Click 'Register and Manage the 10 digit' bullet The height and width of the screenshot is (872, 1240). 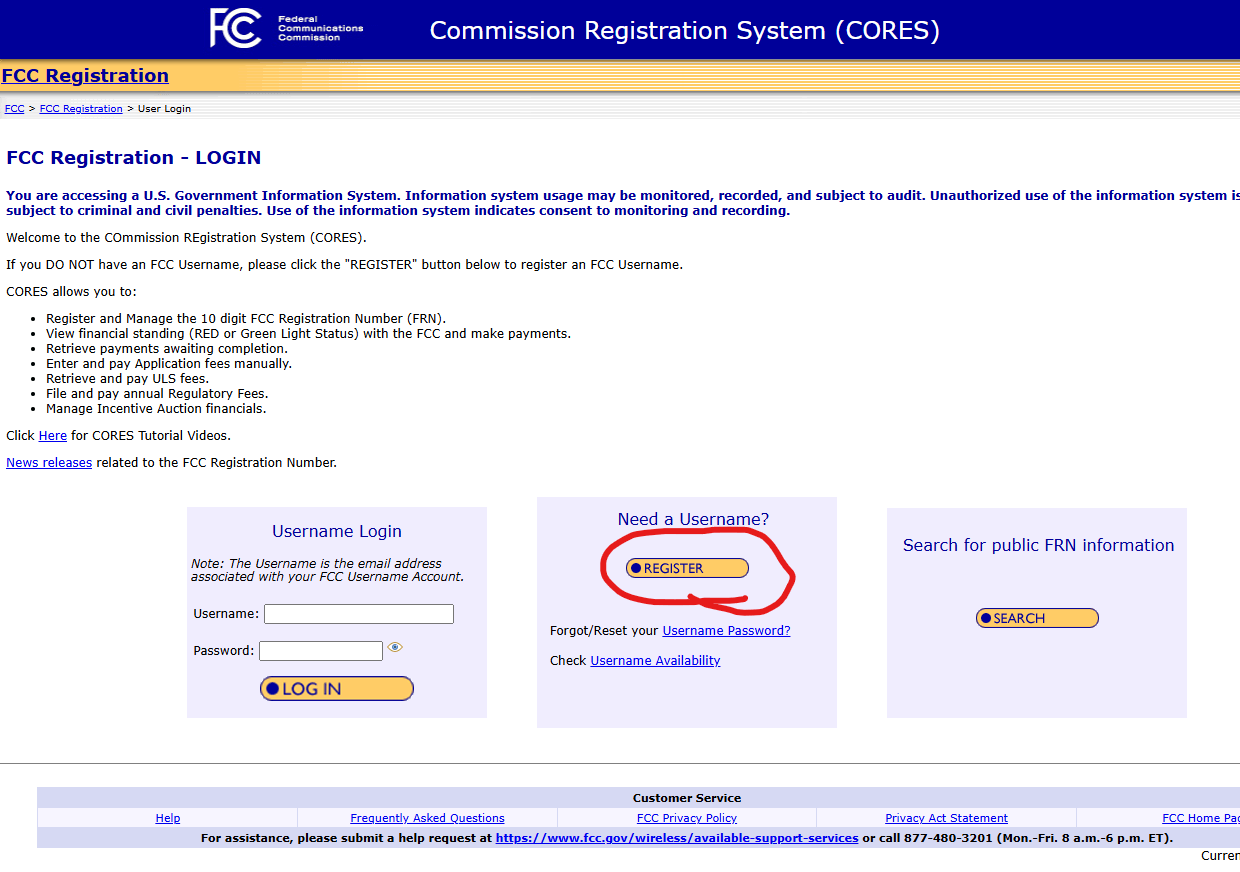click(x=246, y=319)
